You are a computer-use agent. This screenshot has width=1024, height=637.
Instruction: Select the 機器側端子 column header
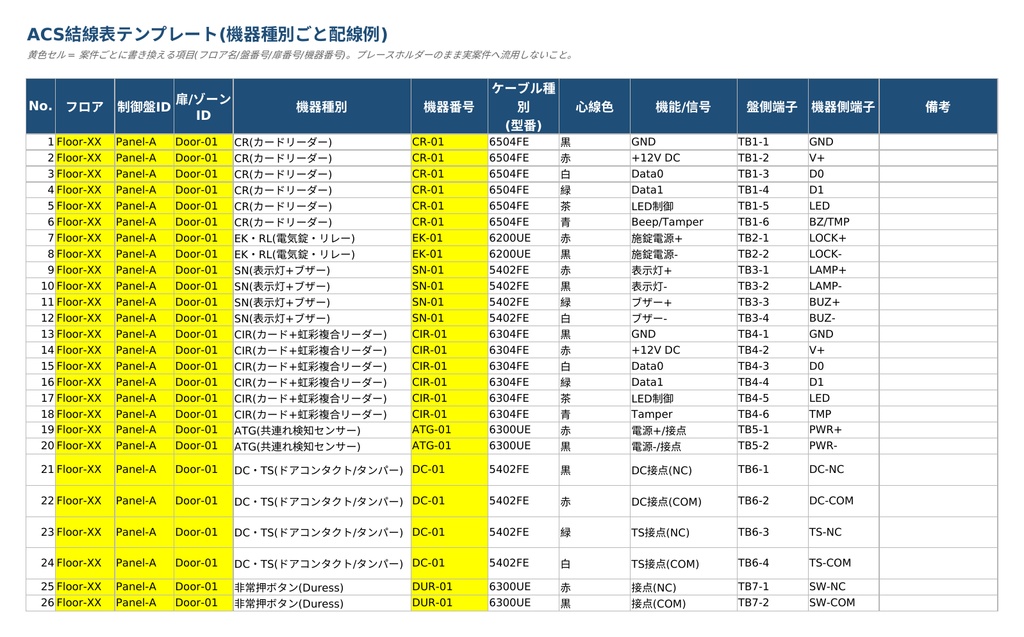click(x=843, y=106)
